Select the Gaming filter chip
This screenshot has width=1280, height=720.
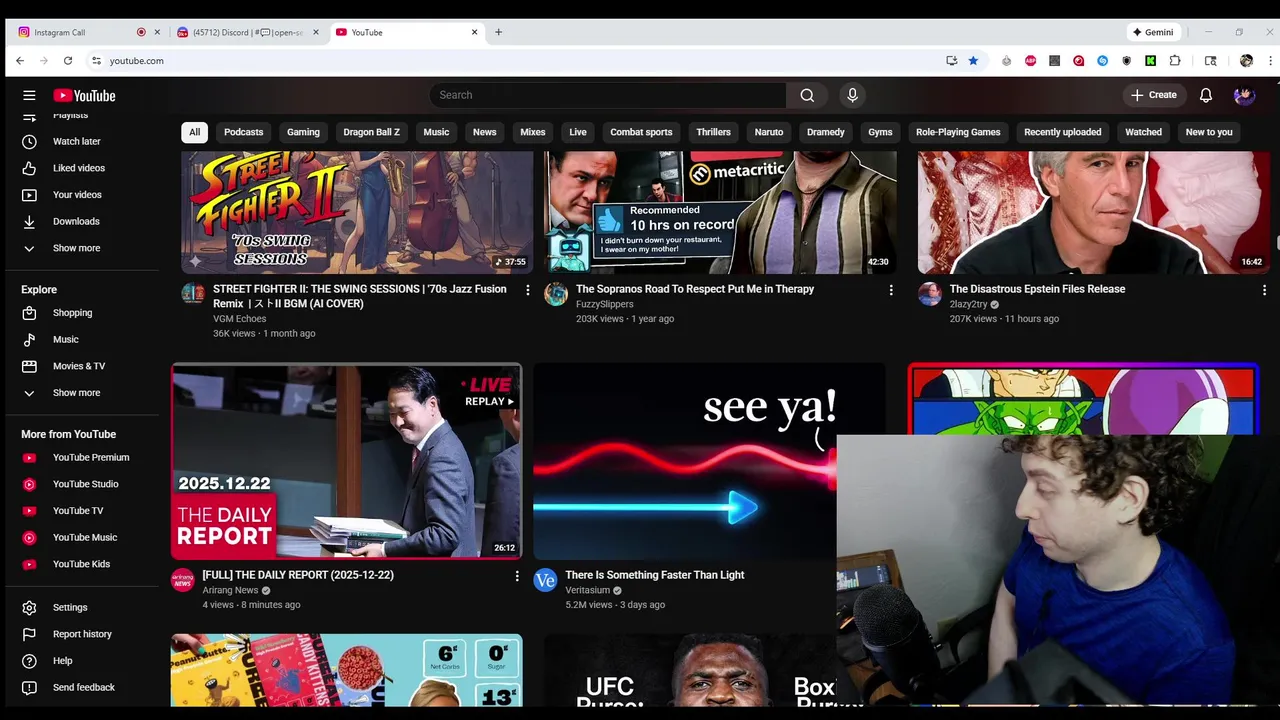pyautogui.click(x=303, y=132)
